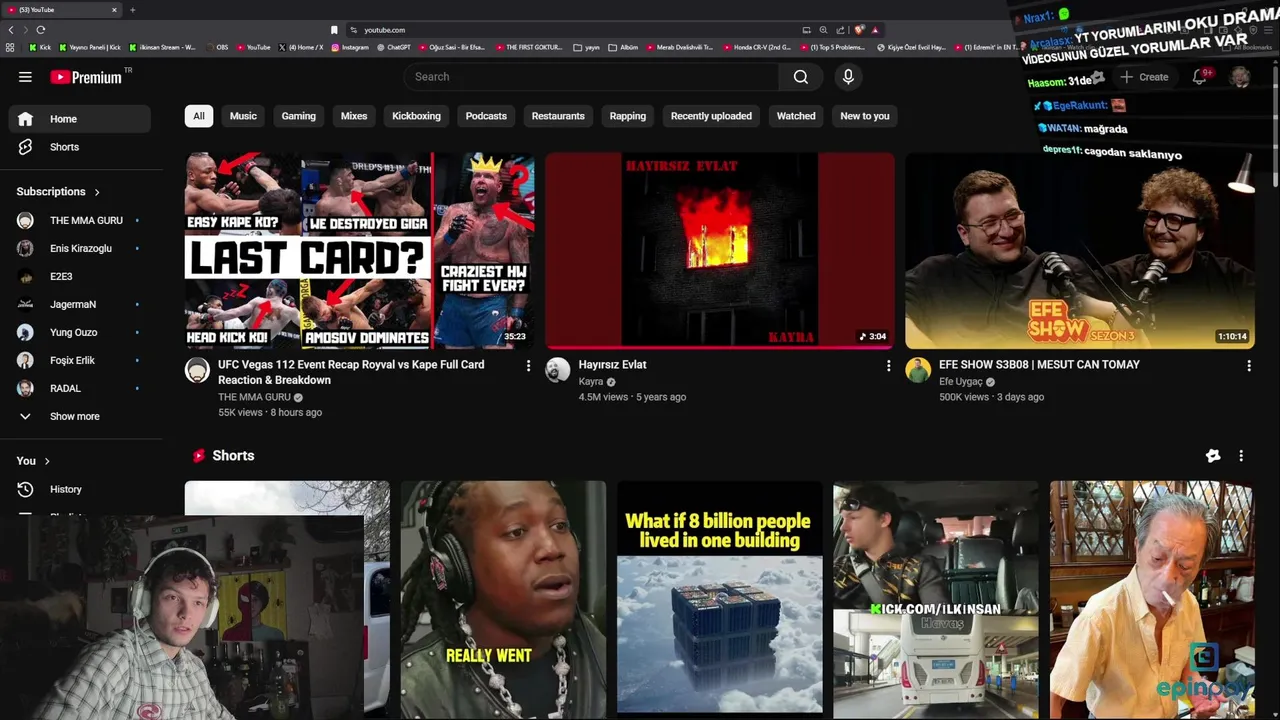Click THE MMA GURU channel avatar under video

click(x=197, y=370)
